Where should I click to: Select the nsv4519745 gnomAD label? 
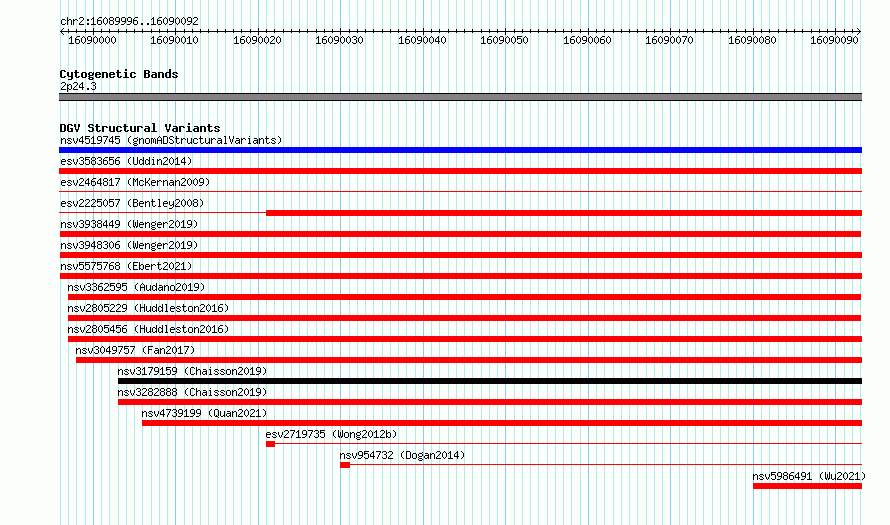[171, 140]
